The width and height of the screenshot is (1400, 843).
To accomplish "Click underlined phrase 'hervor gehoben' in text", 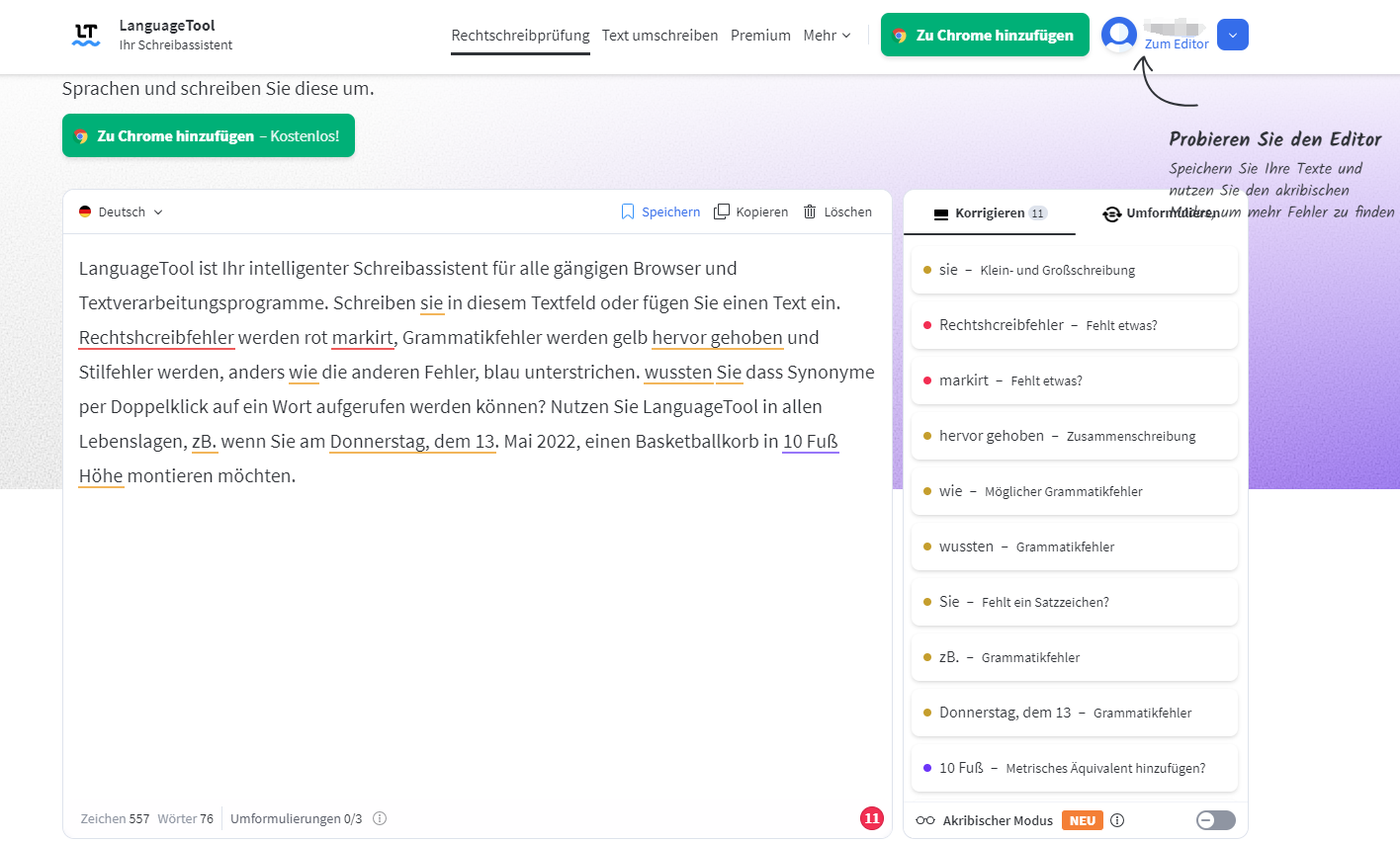I will point(718,338).
